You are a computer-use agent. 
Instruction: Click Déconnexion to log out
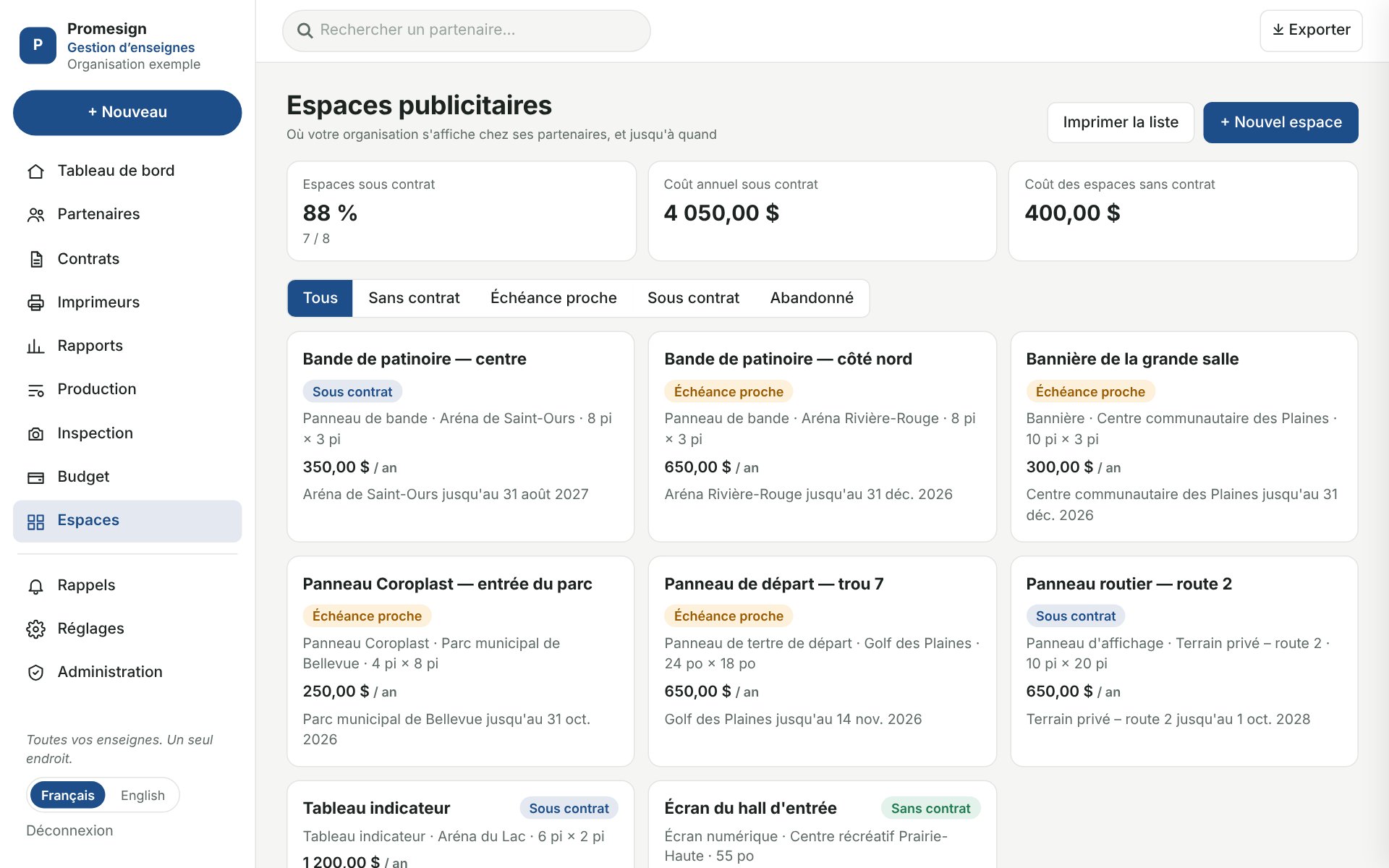pos(69,830)
